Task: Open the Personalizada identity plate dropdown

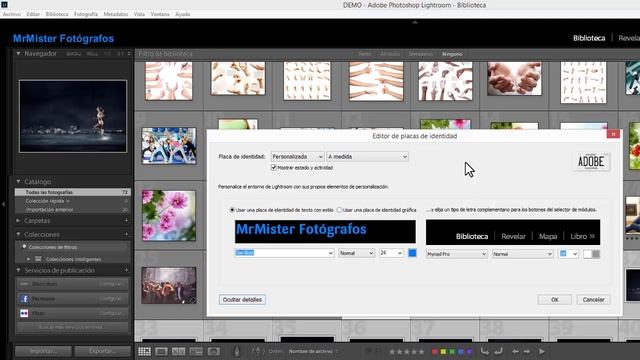Action: 297,157
